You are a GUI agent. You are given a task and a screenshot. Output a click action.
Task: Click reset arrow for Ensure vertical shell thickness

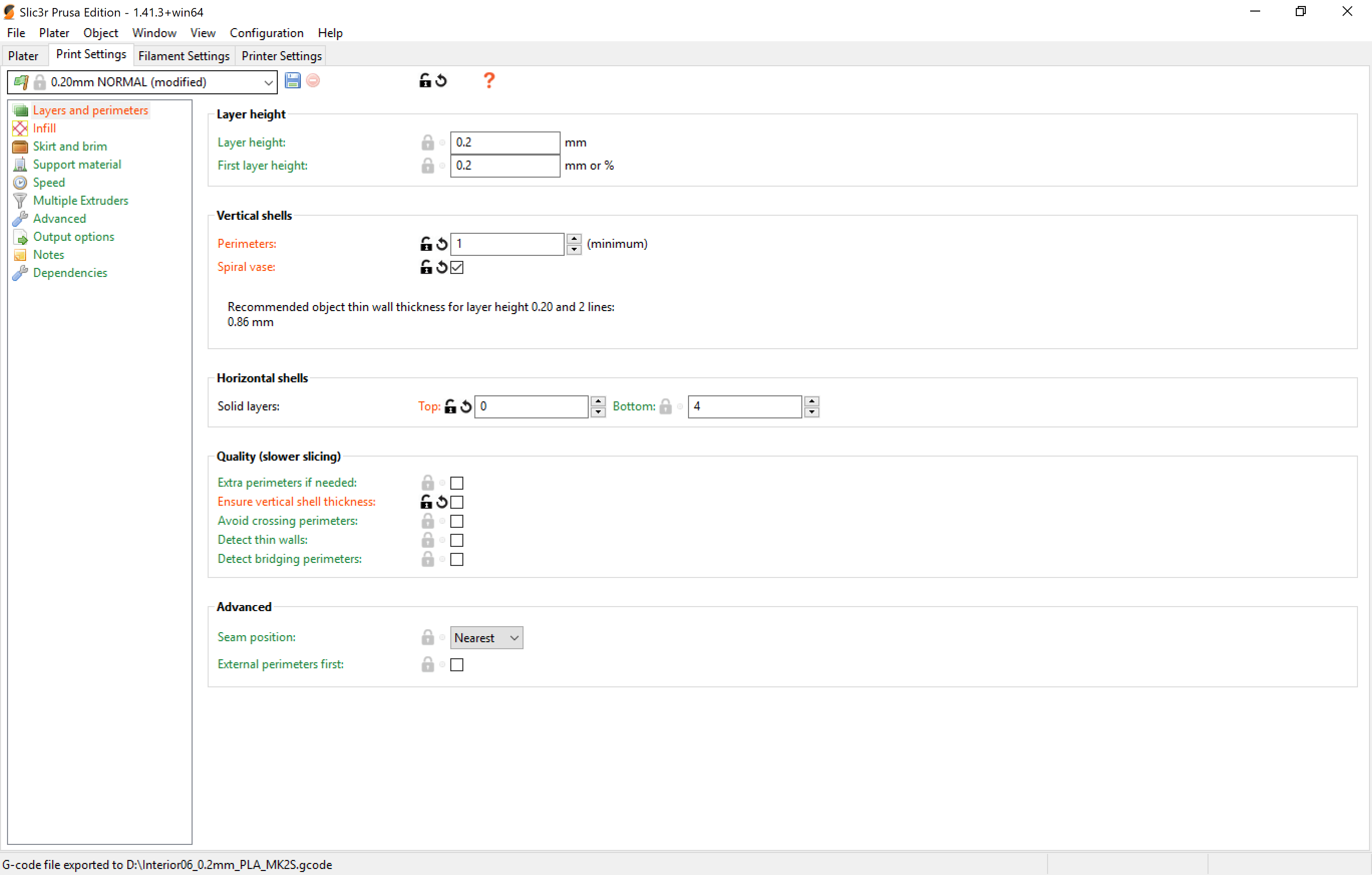point(442,502)
